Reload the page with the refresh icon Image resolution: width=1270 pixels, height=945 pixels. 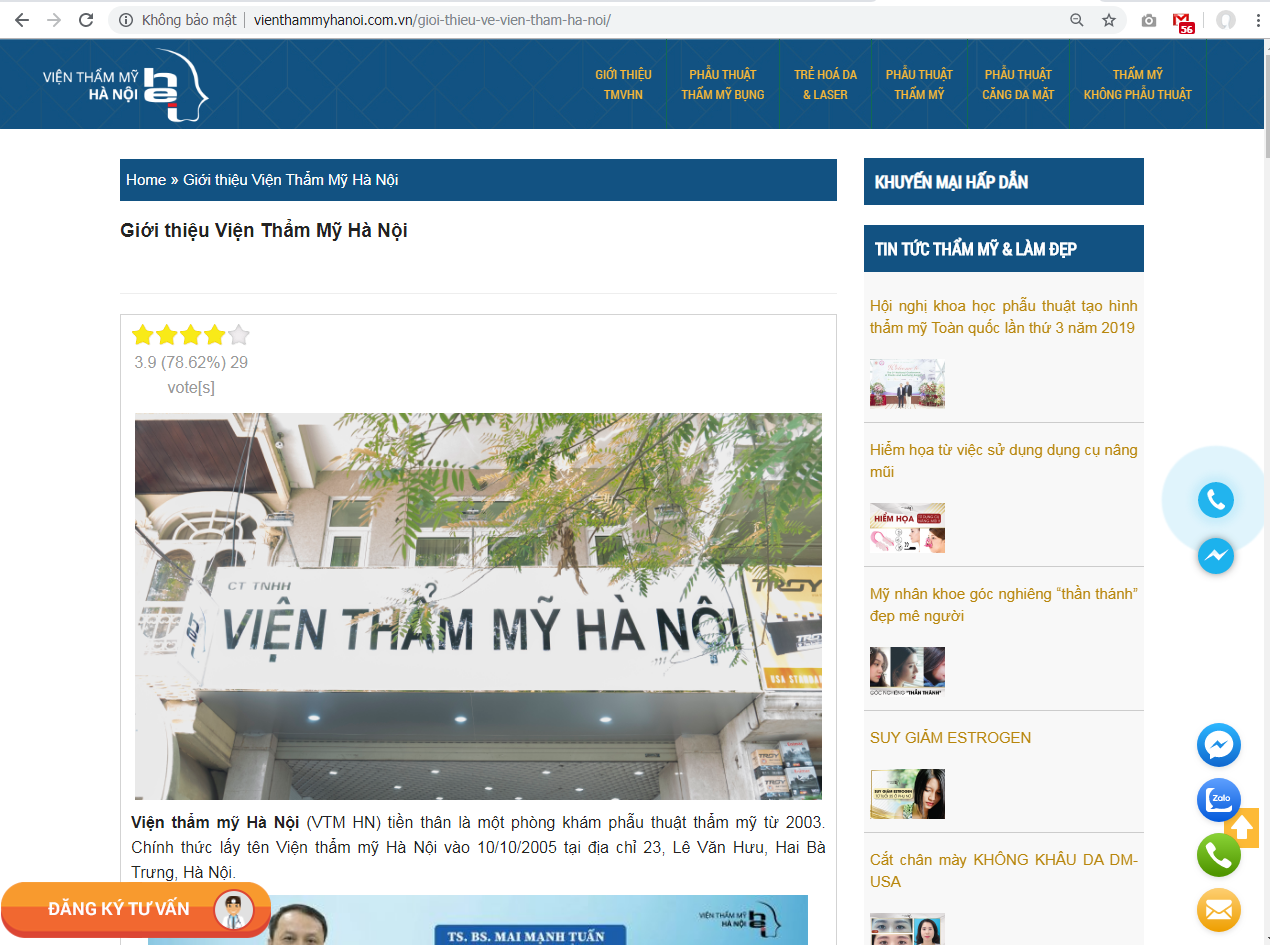pos(86,20)
